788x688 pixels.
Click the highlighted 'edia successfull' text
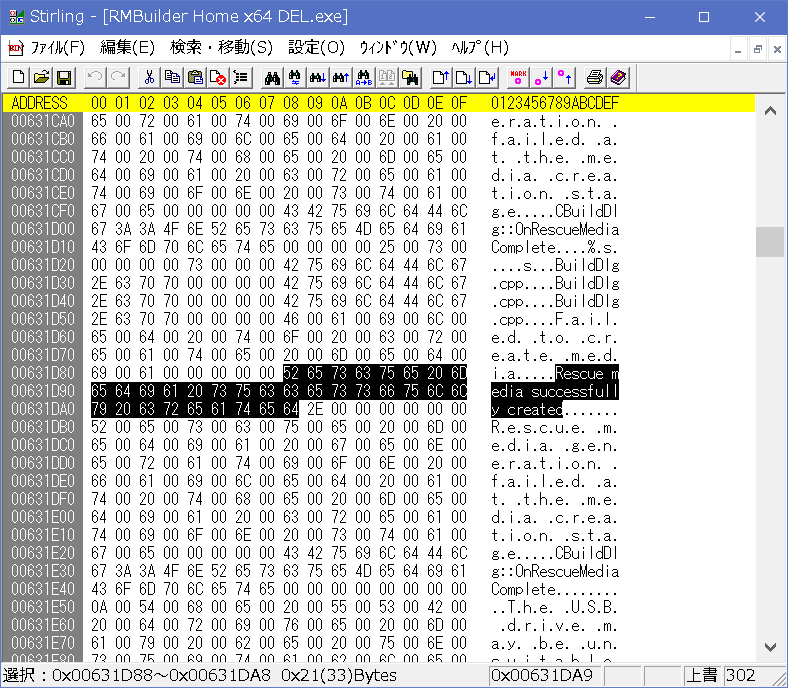pos(555,391)
